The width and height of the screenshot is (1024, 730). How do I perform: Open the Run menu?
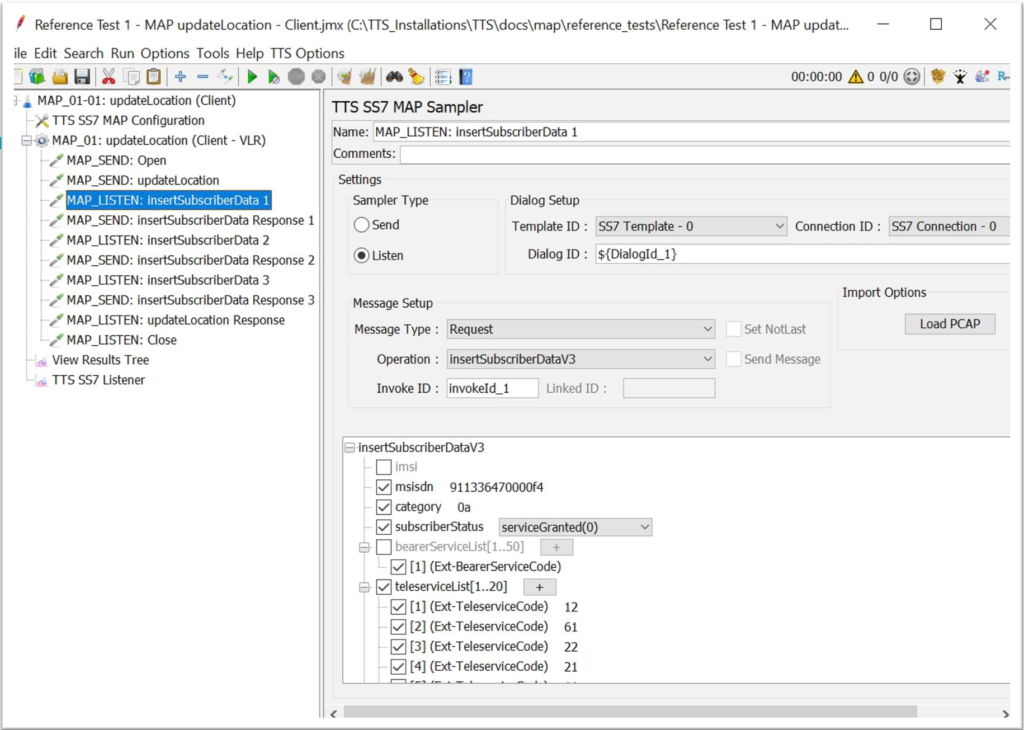pos(122,53)
